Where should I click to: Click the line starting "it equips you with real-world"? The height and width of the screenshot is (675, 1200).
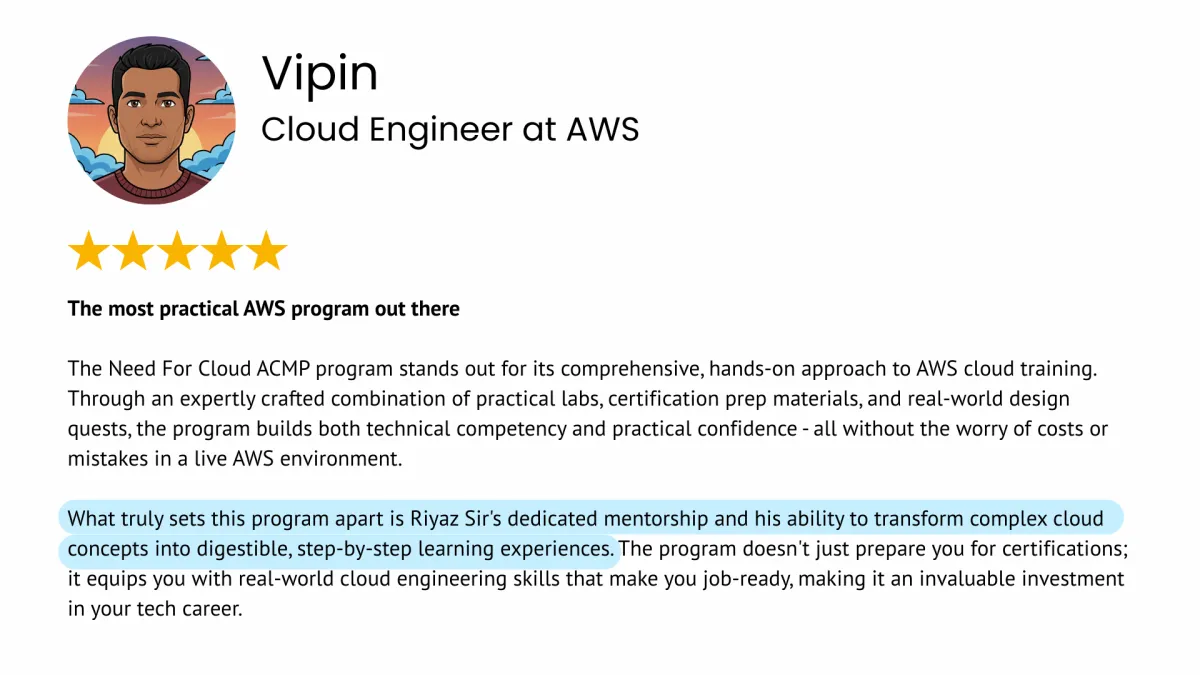pos(596,579)
